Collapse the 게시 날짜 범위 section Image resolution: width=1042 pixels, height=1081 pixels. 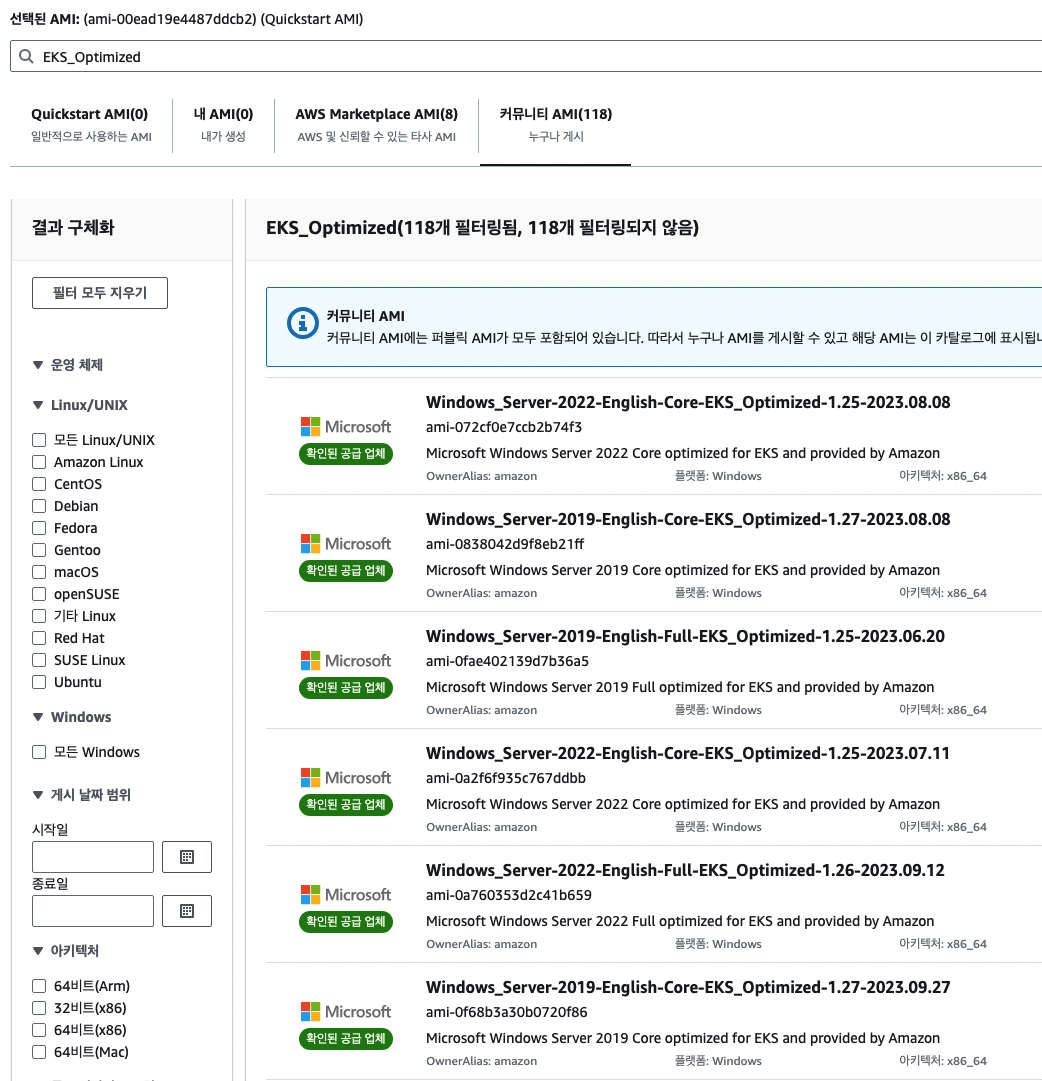click(38, 795)
